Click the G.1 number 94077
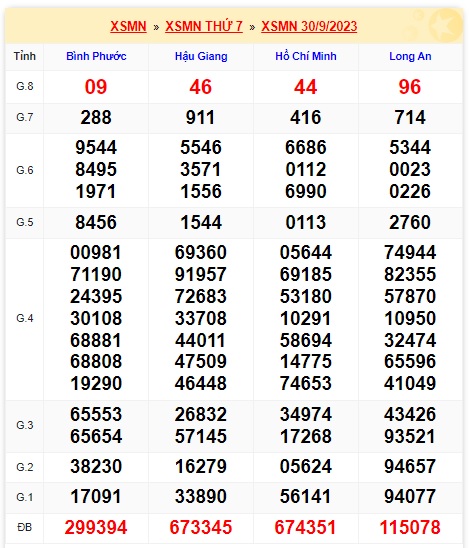 (x=410, y=497)
